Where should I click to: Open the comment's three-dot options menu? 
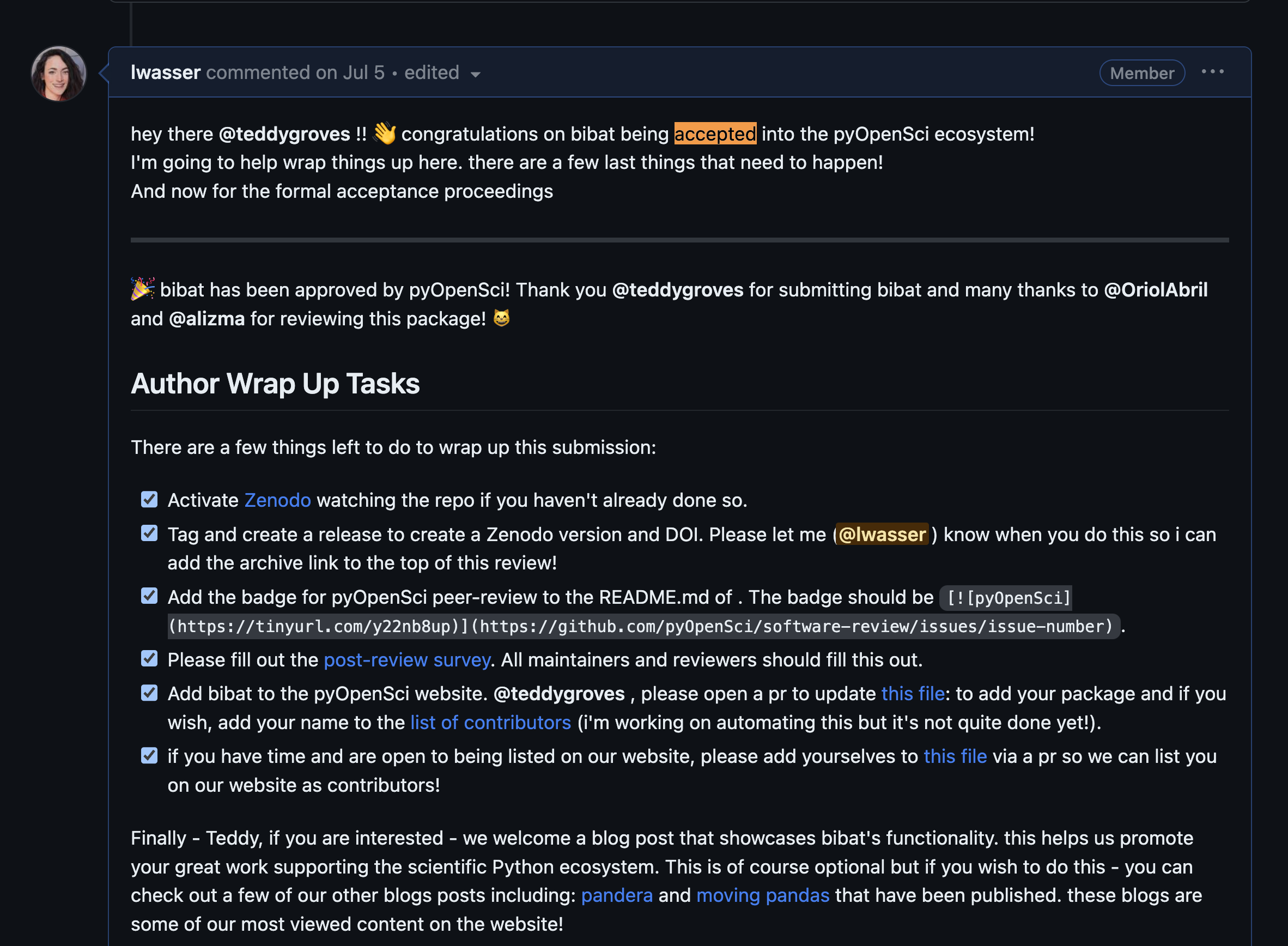(x=1212, y=72)
